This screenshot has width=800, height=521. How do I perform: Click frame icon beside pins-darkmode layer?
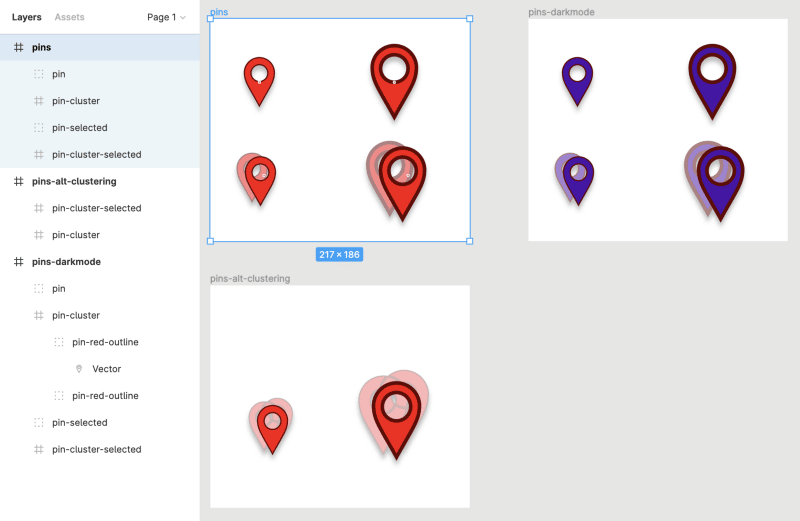click(x=18, y=262)
